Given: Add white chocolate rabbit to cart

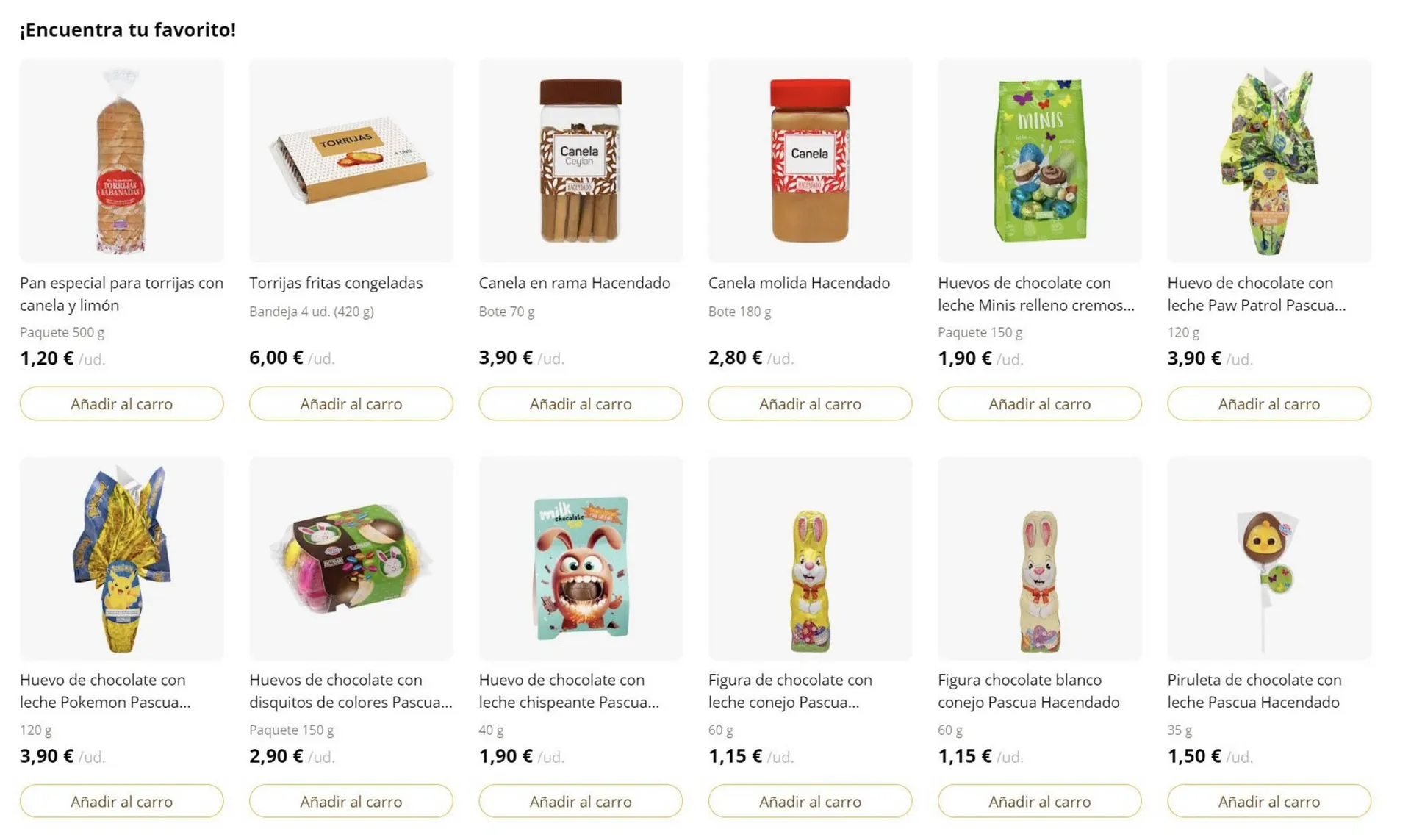Looking at the screenshot, I should (1039, 801).
